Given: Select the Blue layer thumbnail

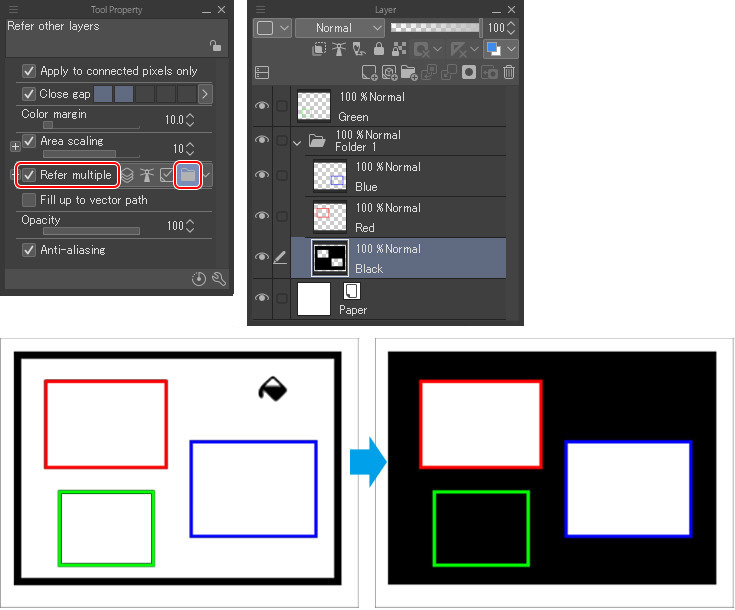Looking at the screenshot, I should click(x=330, y=176).
